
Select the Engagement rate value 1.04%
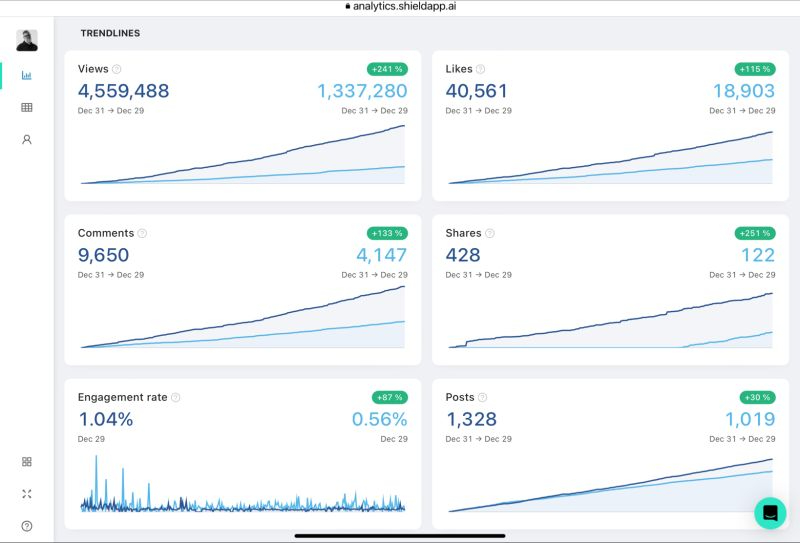[106, 419]
